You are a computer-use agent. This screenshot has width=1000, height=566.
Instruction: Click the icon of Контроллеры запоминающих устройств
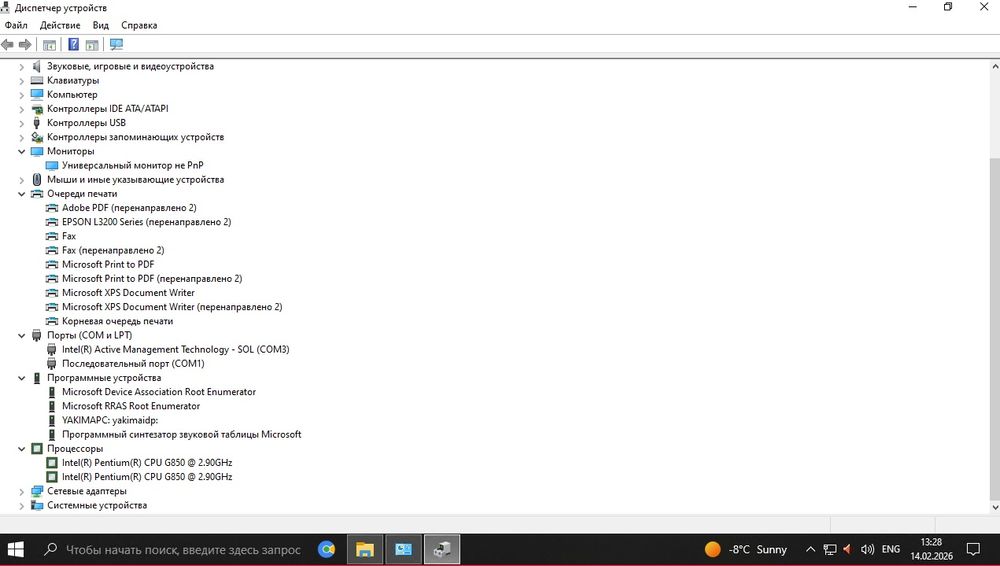click(x=37, y=137)
